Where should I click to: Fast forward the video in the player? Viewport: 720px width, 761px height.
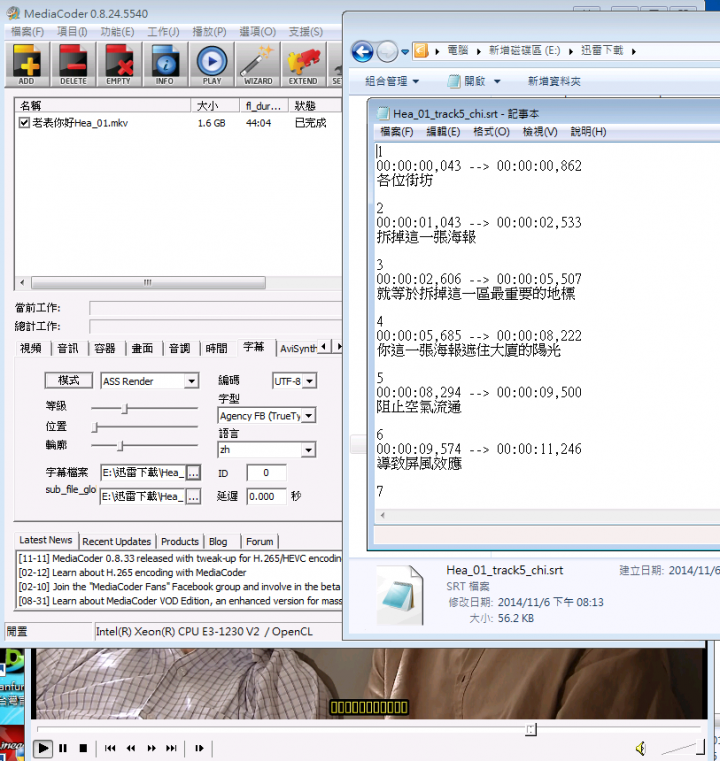point(151,748)
